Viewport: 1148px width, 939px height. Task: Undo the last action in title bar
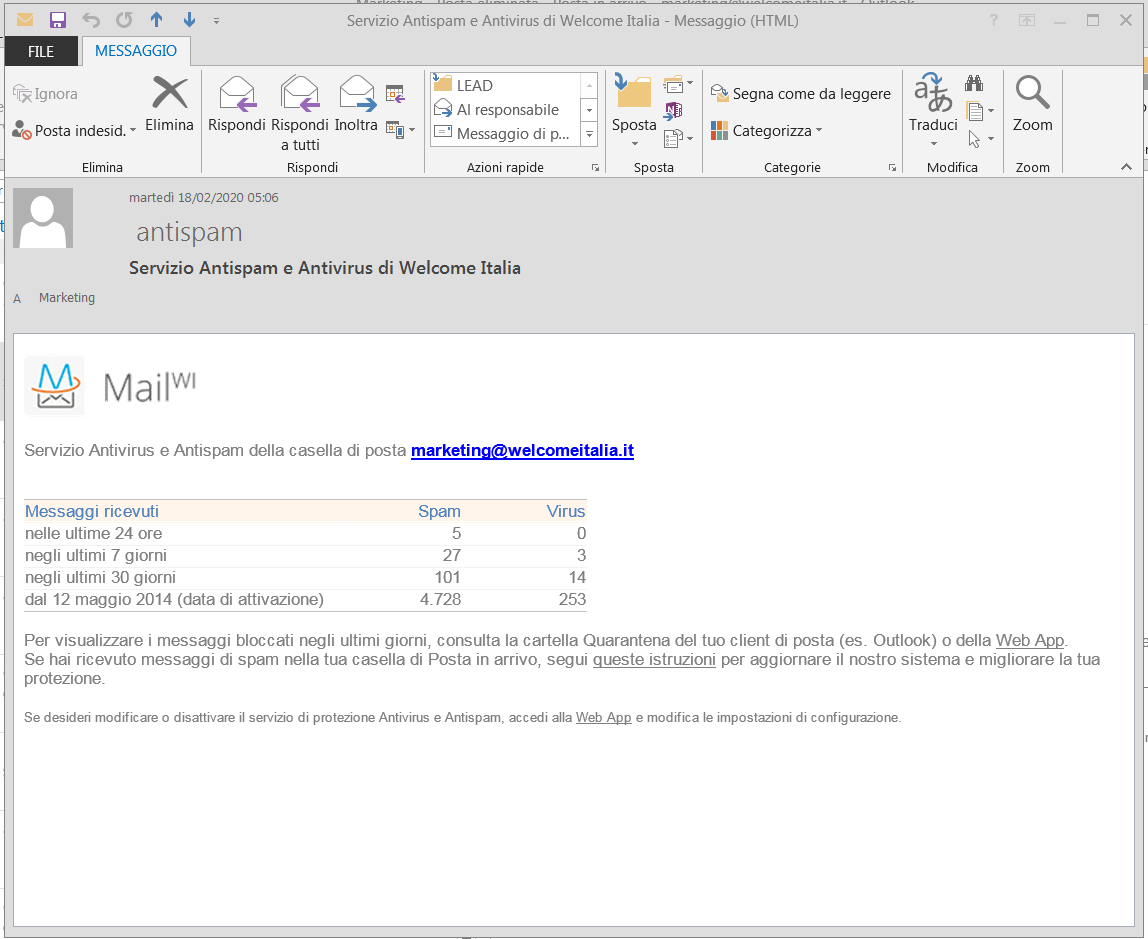pos(91,20)
